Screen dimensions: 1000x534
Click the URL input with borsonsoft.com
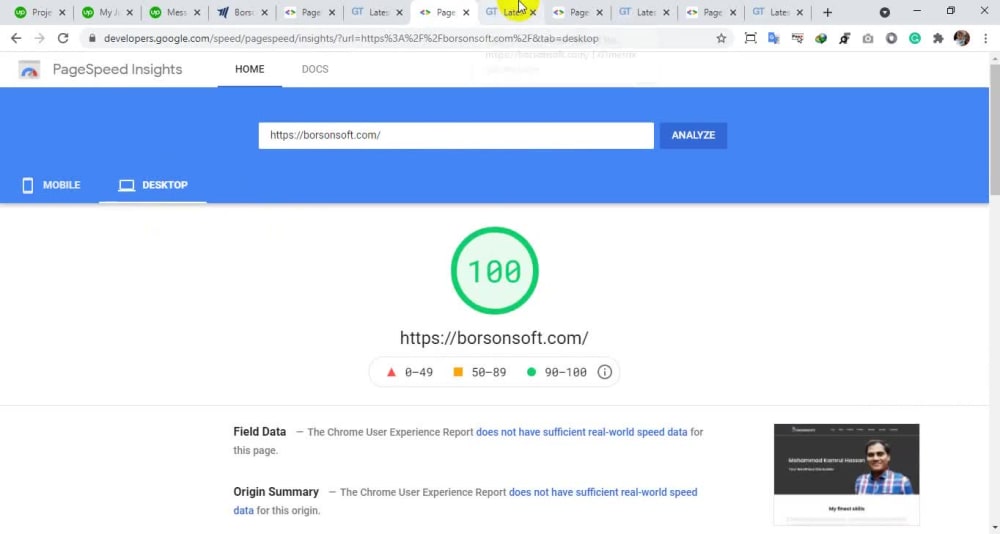456,135
